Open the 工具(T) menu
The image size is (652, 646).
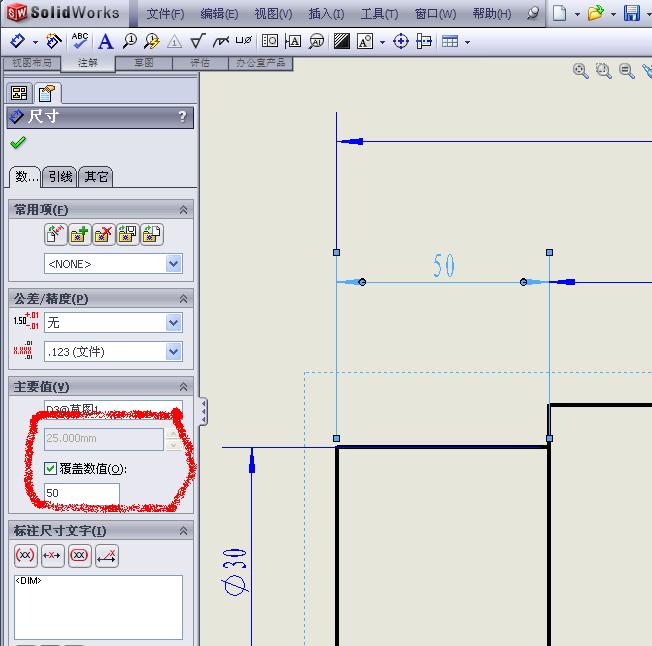pos(379,14)
